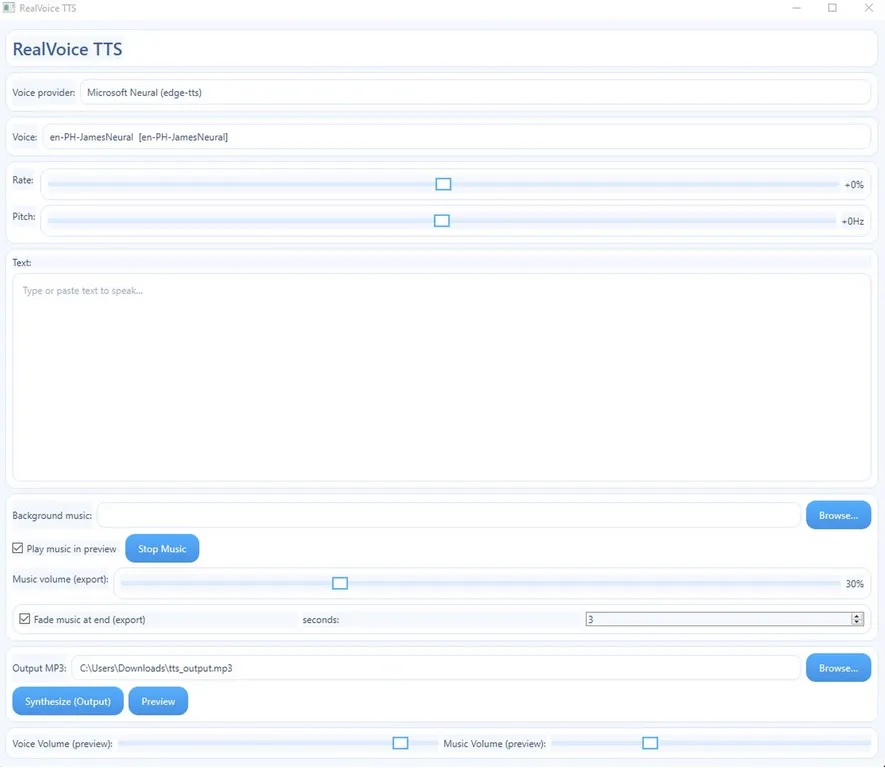885x768 pixels.
Task: Click the +0Hz pitch value label
Action: pos(853,221)
